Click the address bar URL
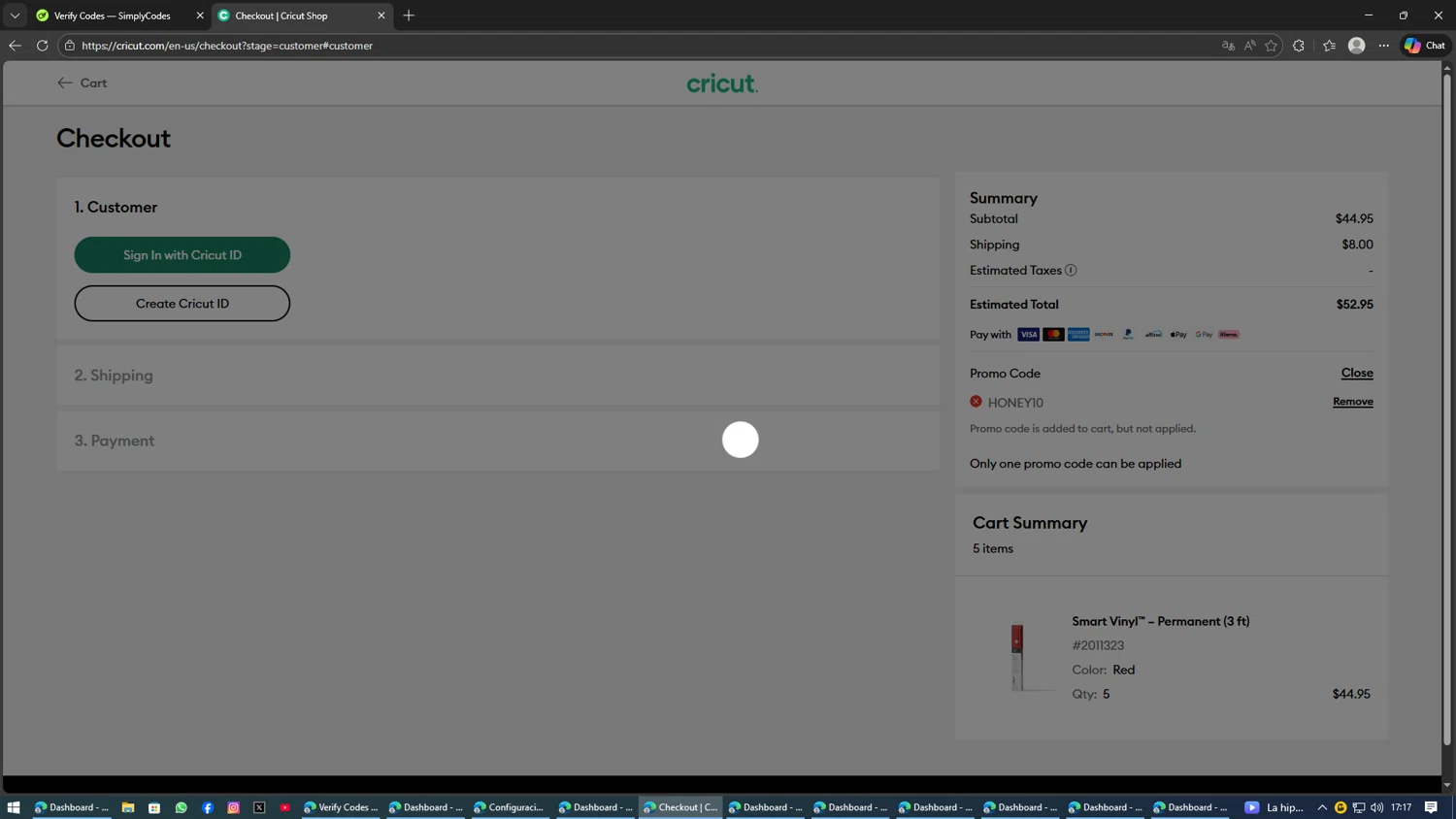The image size is (1456, 819). click(227, 46)
